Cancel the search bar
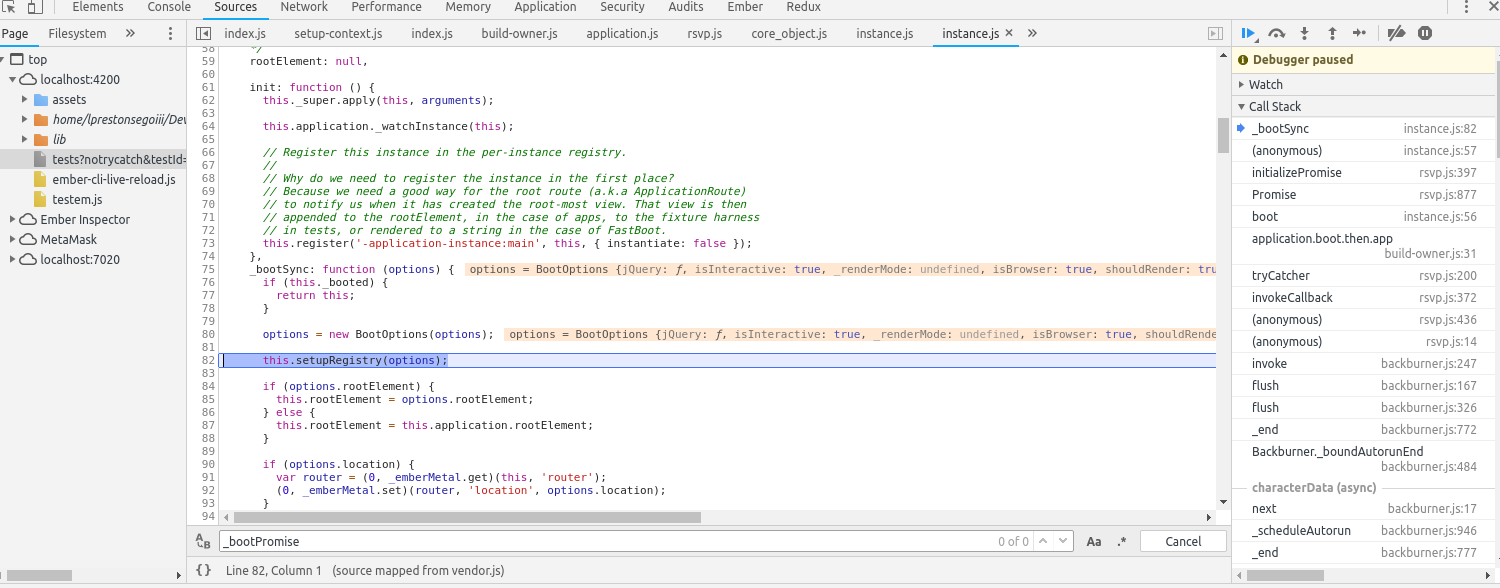The image size is (1500, 588). pyautogui.click(x=1183, y=542)
